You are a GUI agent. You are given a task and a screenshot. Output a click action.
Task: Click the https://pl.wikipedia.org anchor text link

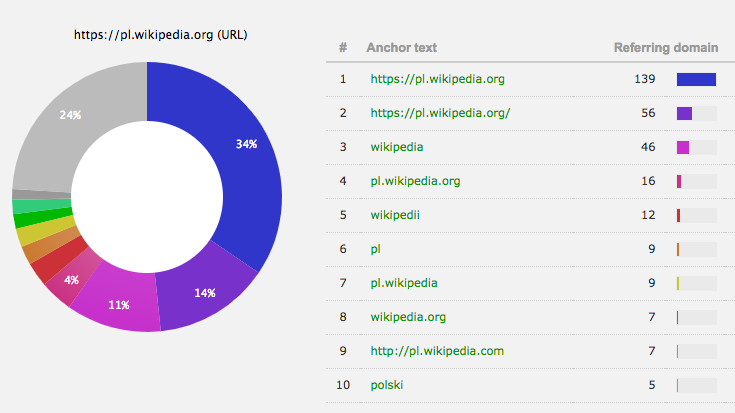pos(437,78)
